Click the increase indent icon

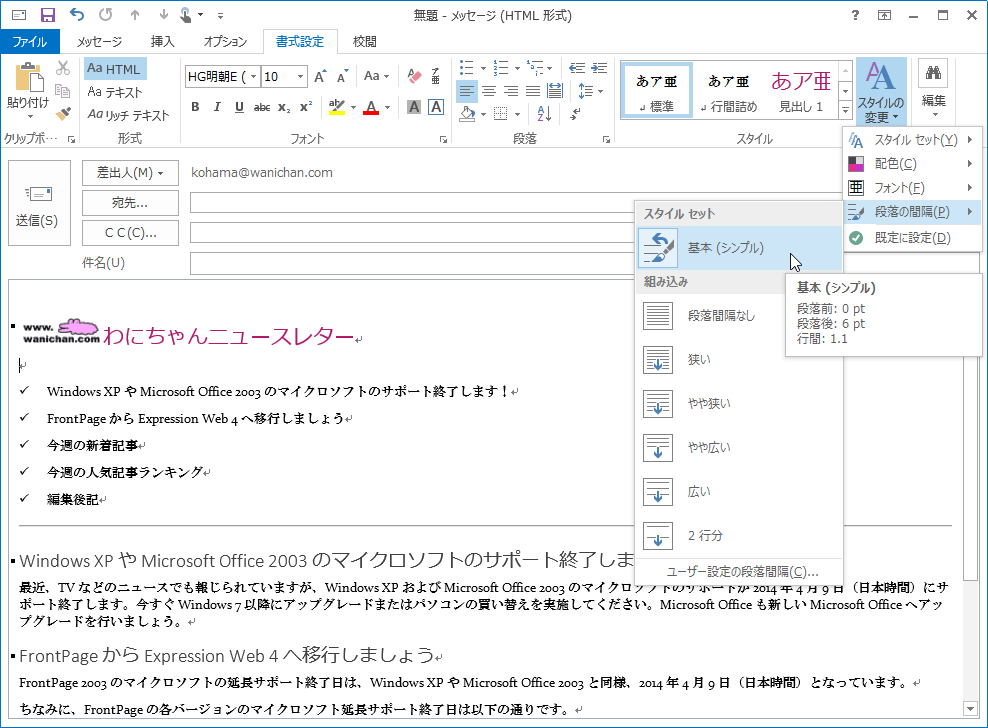tap(599, 67)
